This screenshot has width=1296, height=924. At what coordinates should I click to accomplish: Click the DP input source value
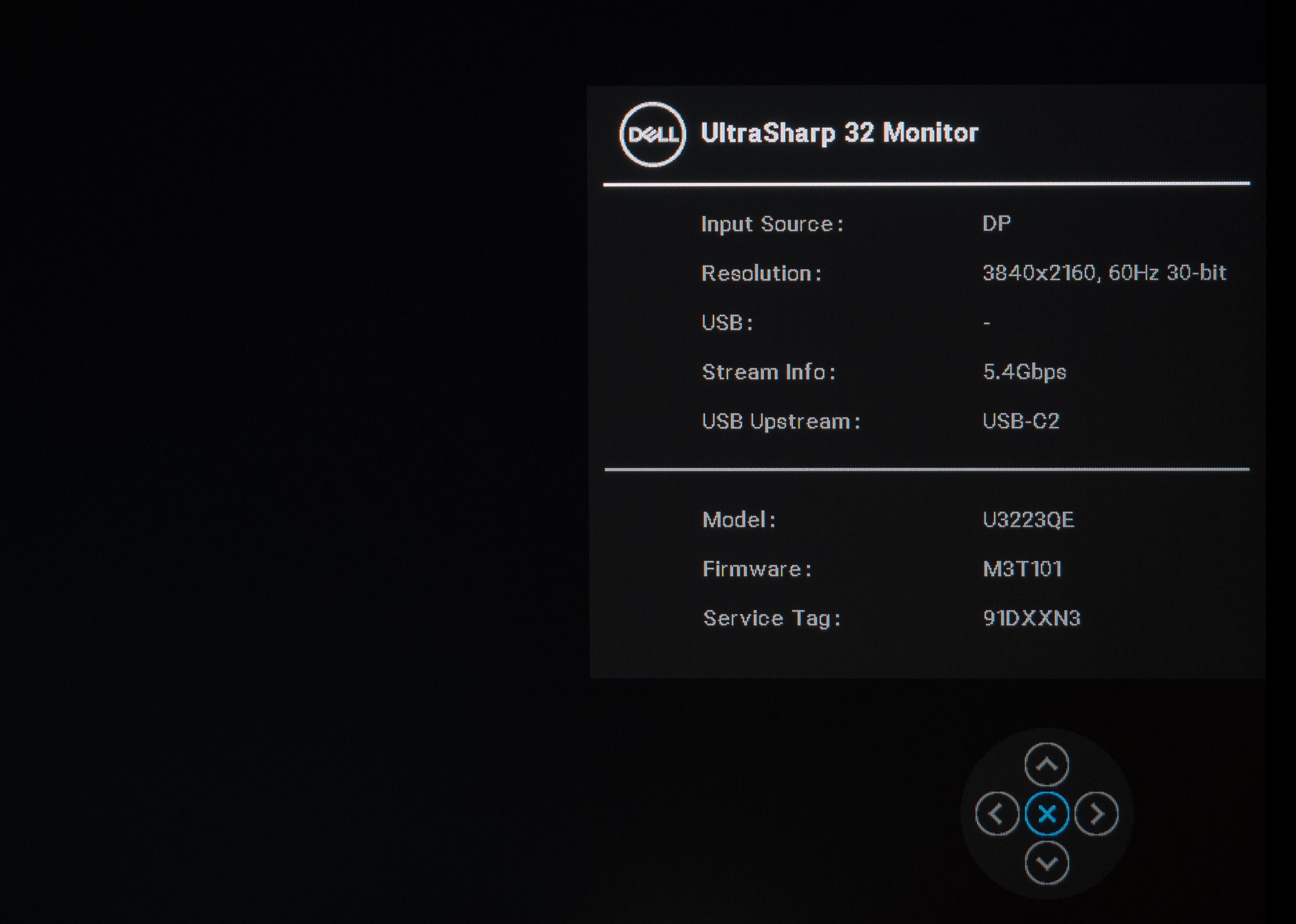(x=996, y=223)
